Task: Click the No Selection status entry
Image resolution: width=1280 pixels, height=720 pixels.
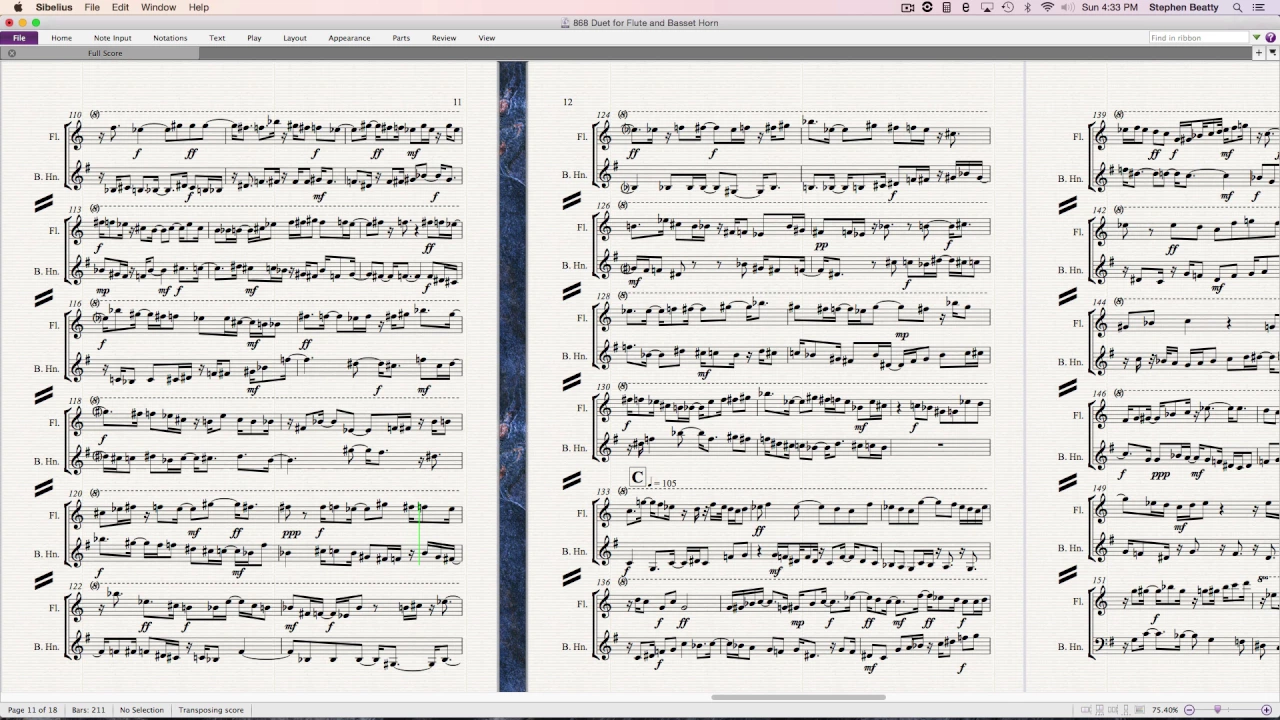Action: coord(141,710)
